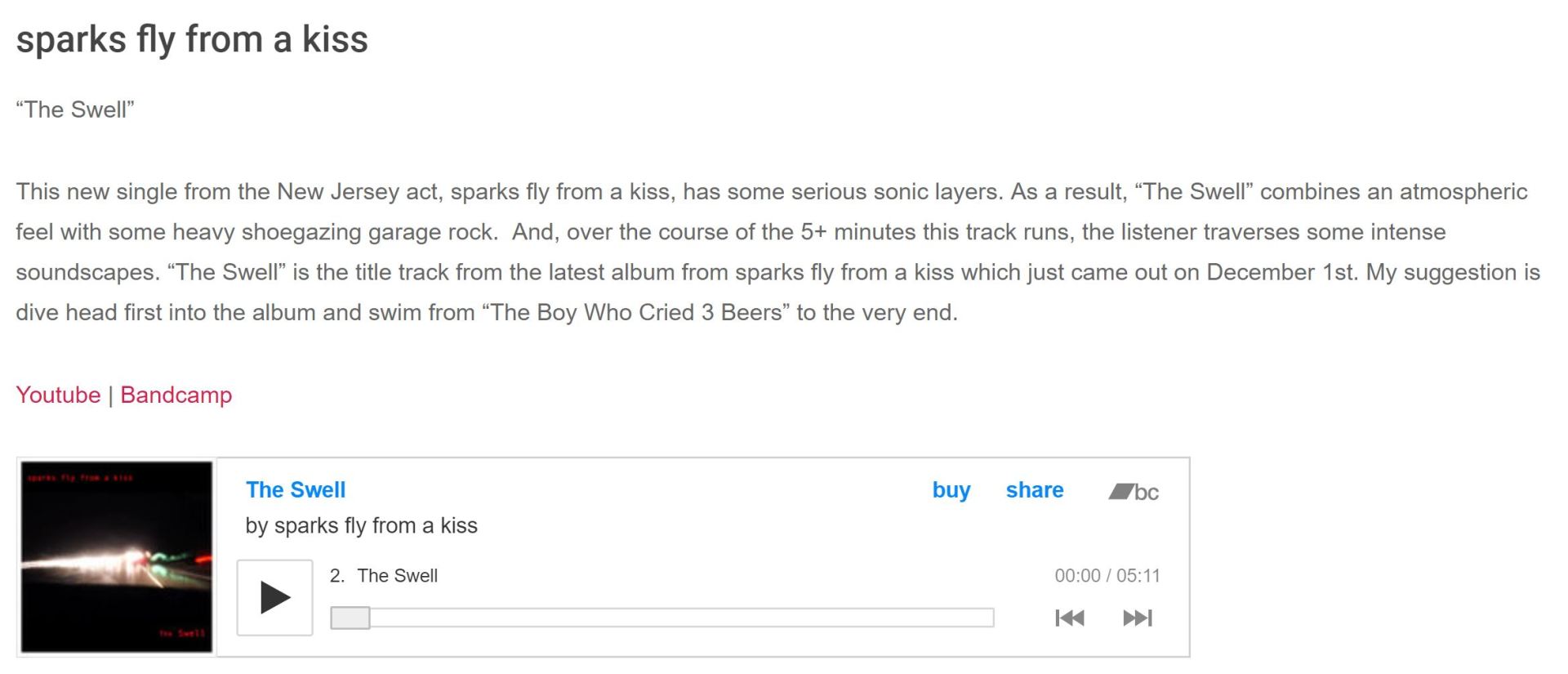Open the Youtube link
Screen dimensions: 1568x674
point(58,395)
